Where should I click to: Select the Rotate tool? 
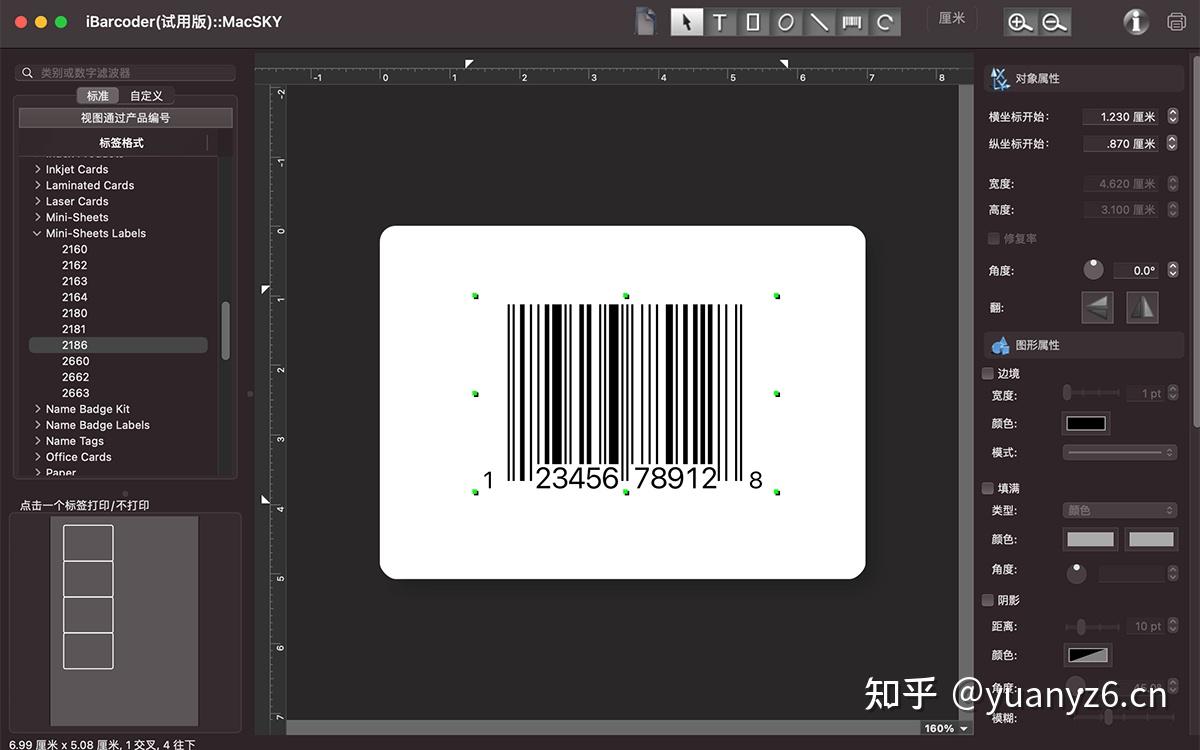tap(884, 21)
